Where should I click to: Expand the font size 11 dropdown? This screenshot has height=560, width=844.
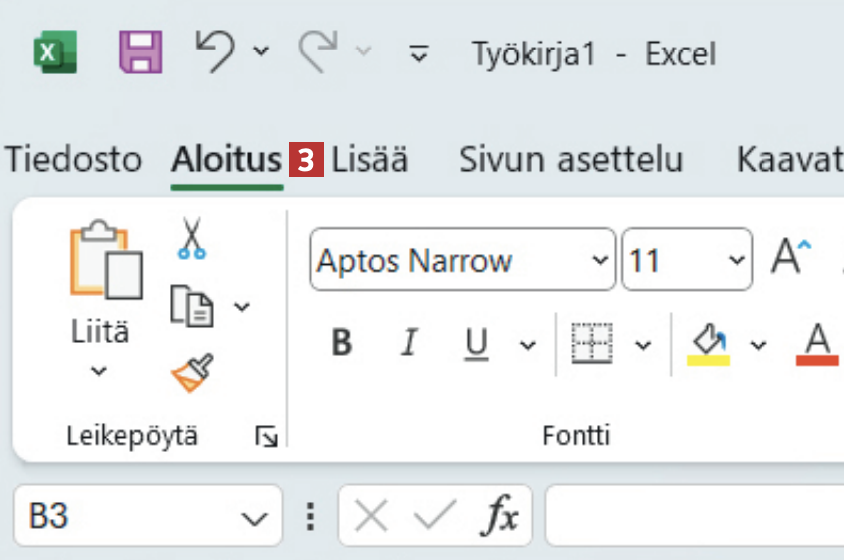[737, 261]
